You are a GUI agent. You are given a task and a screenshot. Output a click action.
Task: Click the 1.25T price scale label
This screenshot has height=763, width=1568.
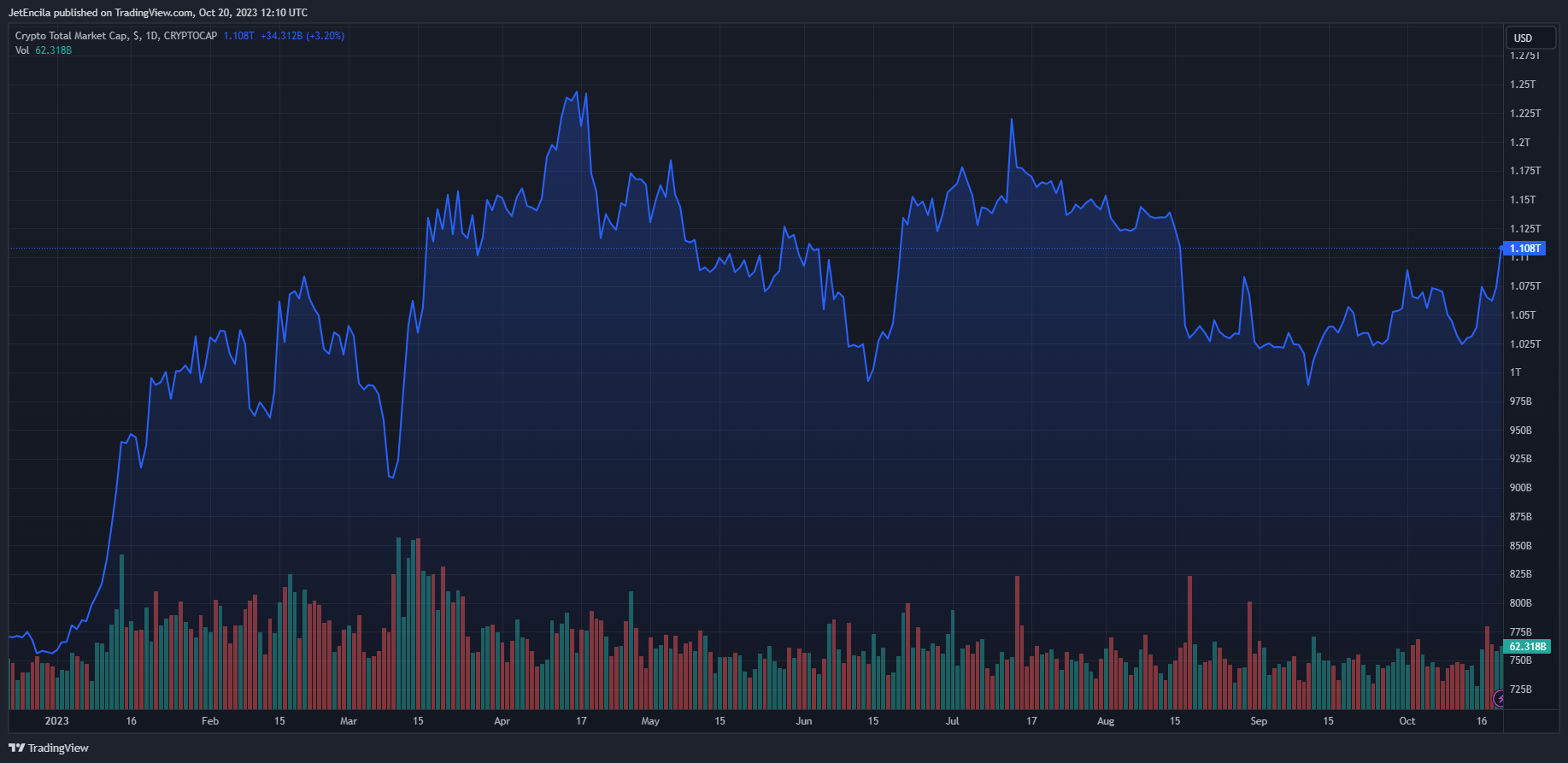(x=1523, y=85)
